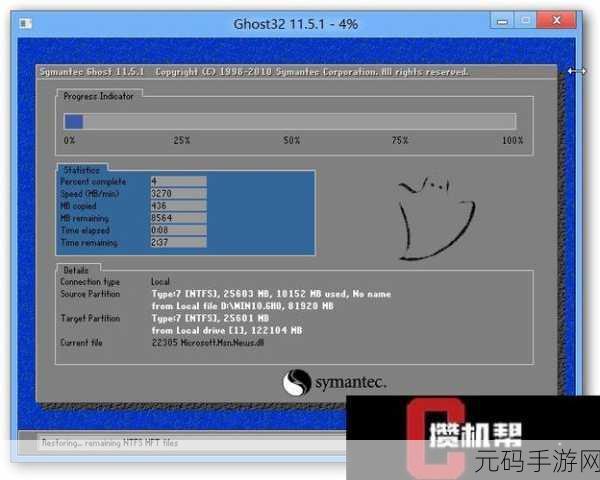Click the Speed value 3270
The height and width of the screenshot is (480, 600).
click(179, 193)
